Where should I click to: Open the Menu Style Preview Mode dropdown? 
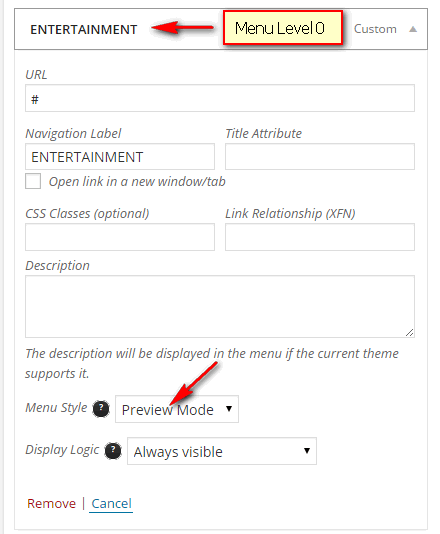pos(177,409)
